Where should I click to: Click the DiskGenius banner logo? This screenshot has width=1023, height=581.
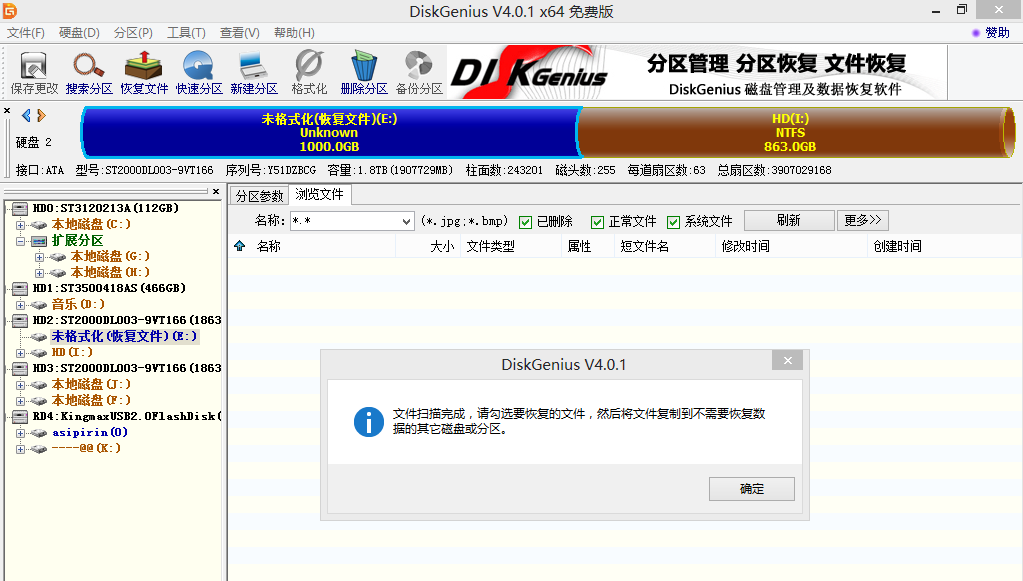coord(529,74)
